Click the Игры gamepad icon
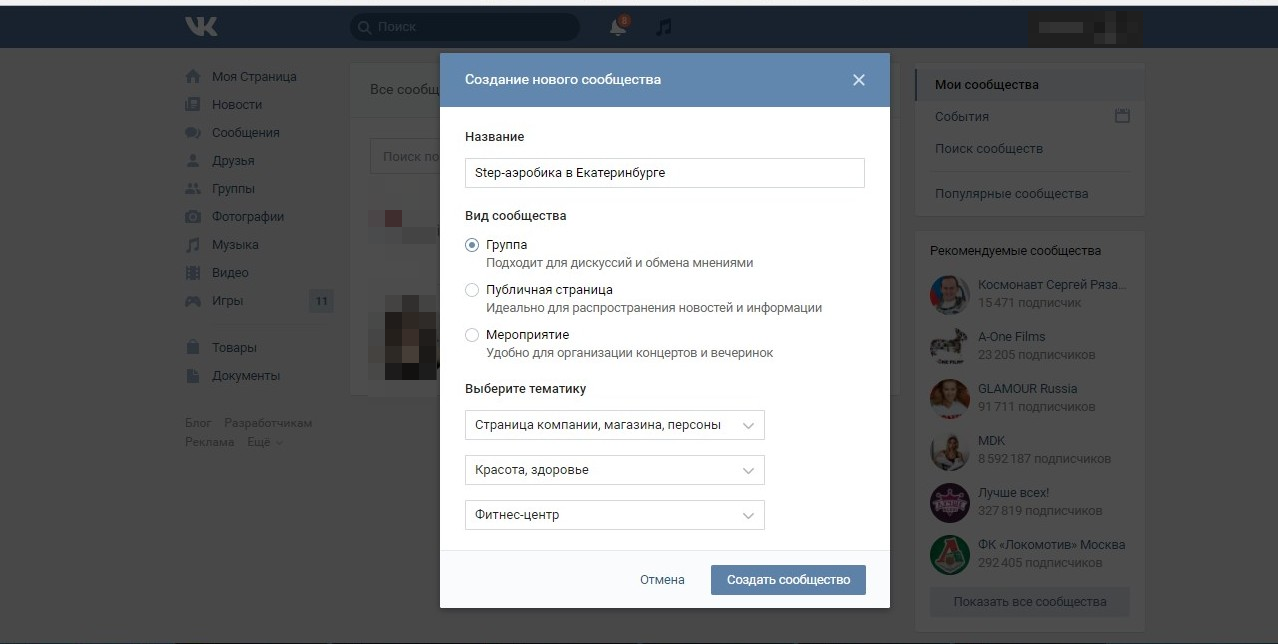Viewport: 1278px width, 644px height. (x=193, y=301)
